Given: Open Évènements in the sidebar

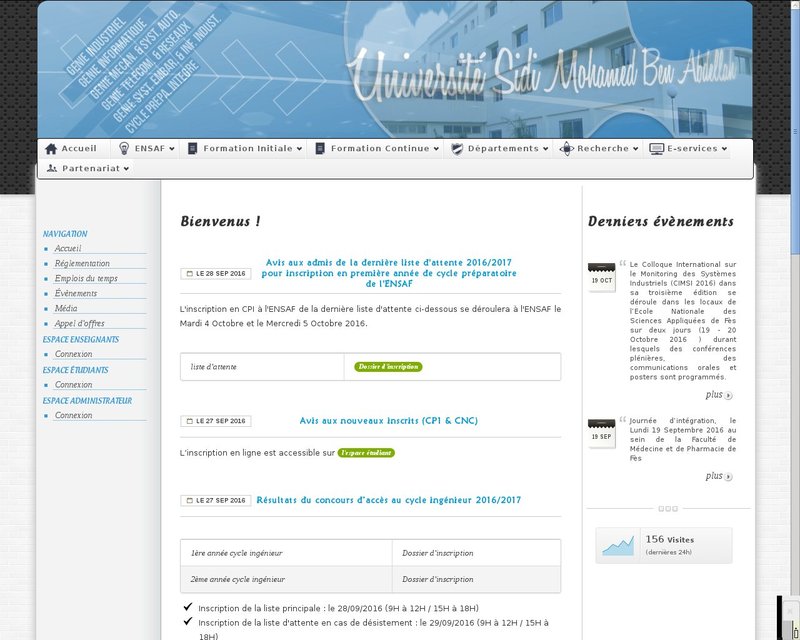Looking at the screenshot, I should (76, 293).
